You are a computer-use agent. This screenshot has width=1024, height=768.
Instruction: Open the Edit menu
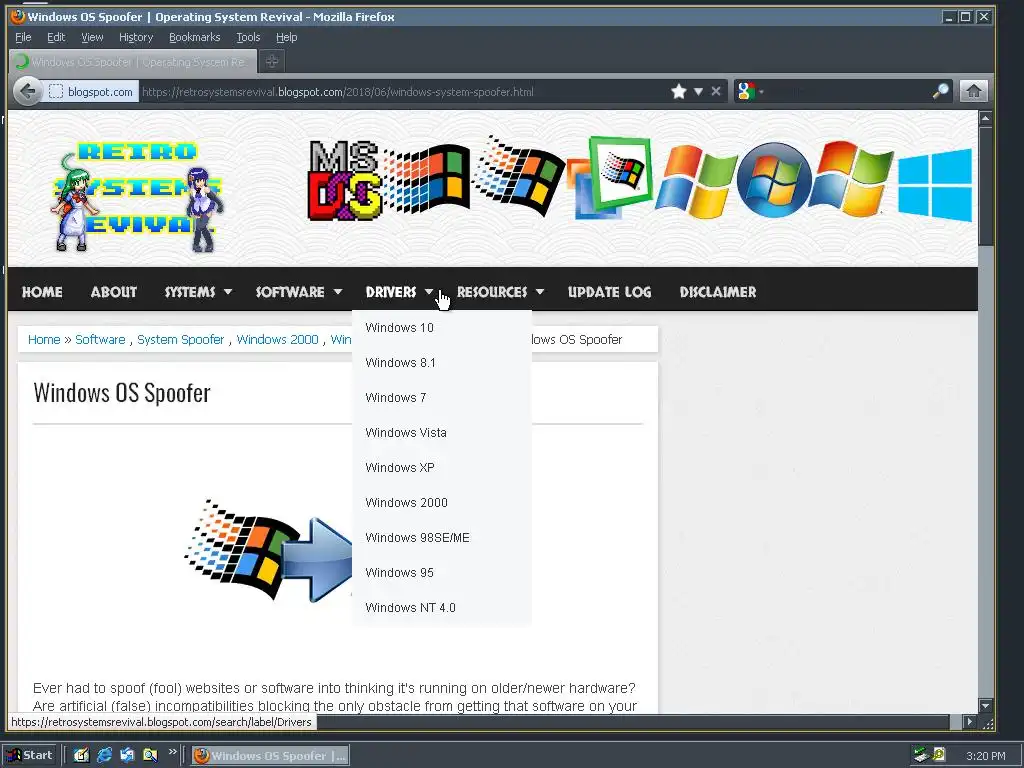(56, 37)
